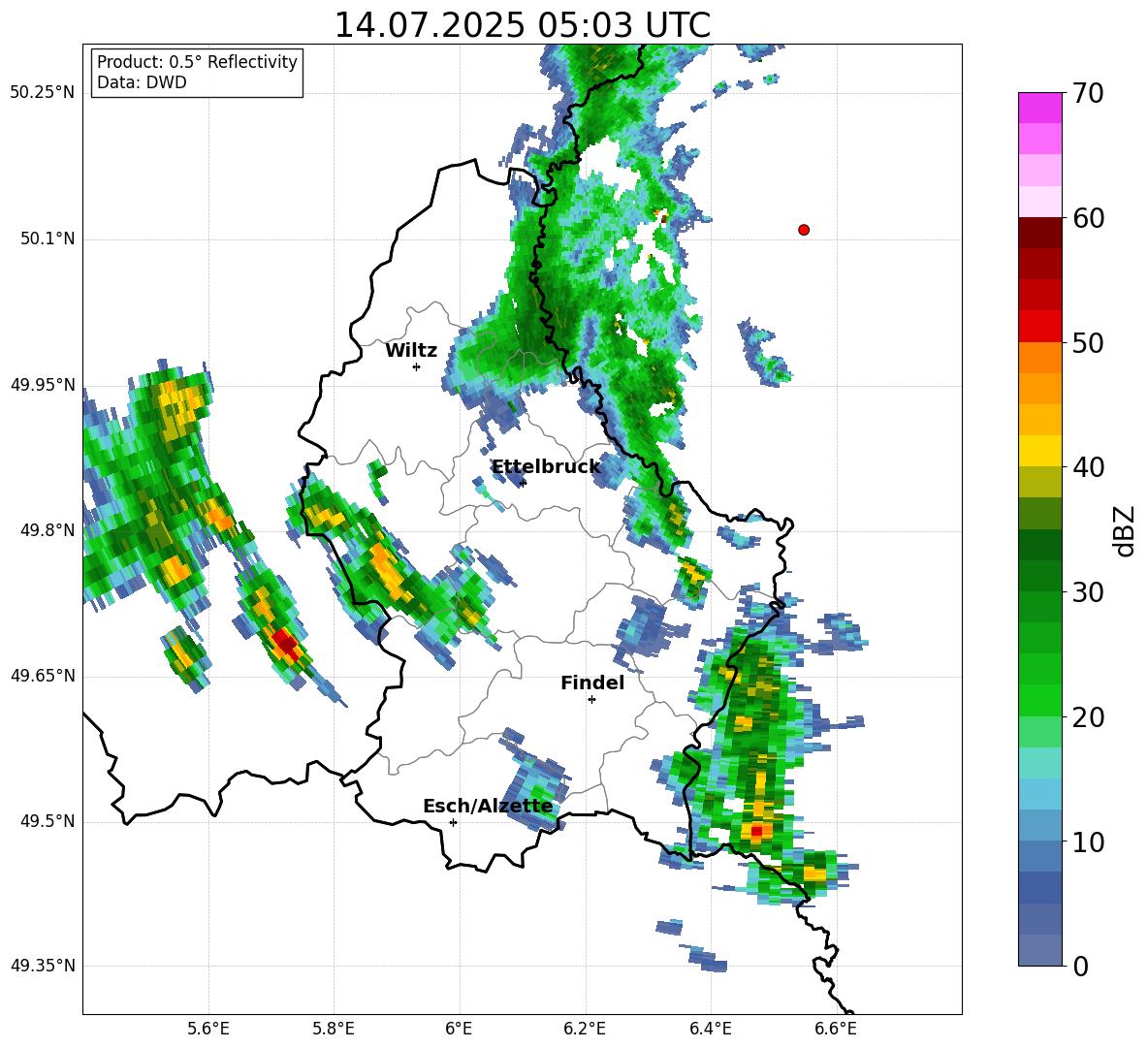
Task: Click the 5.8°E longitude label
Action: click(334, 1029)
